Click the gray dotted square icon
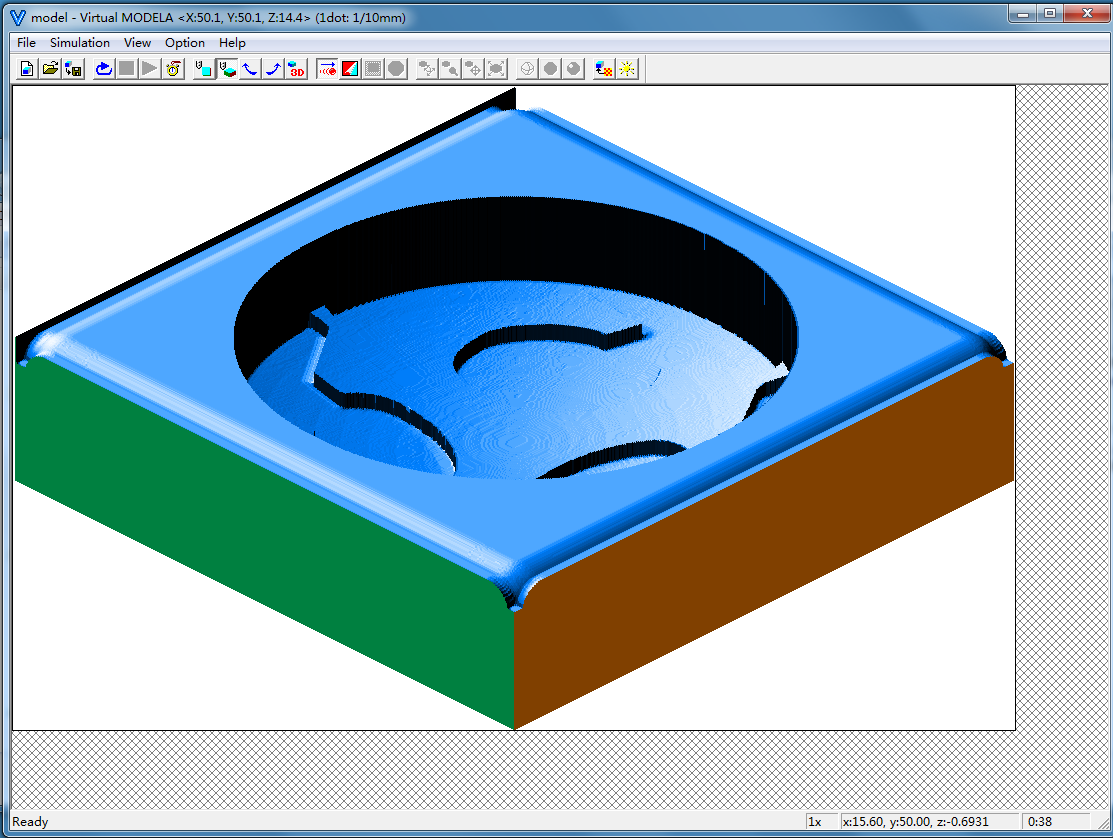This screenshot has height=838, width=1113. point(373,69)
